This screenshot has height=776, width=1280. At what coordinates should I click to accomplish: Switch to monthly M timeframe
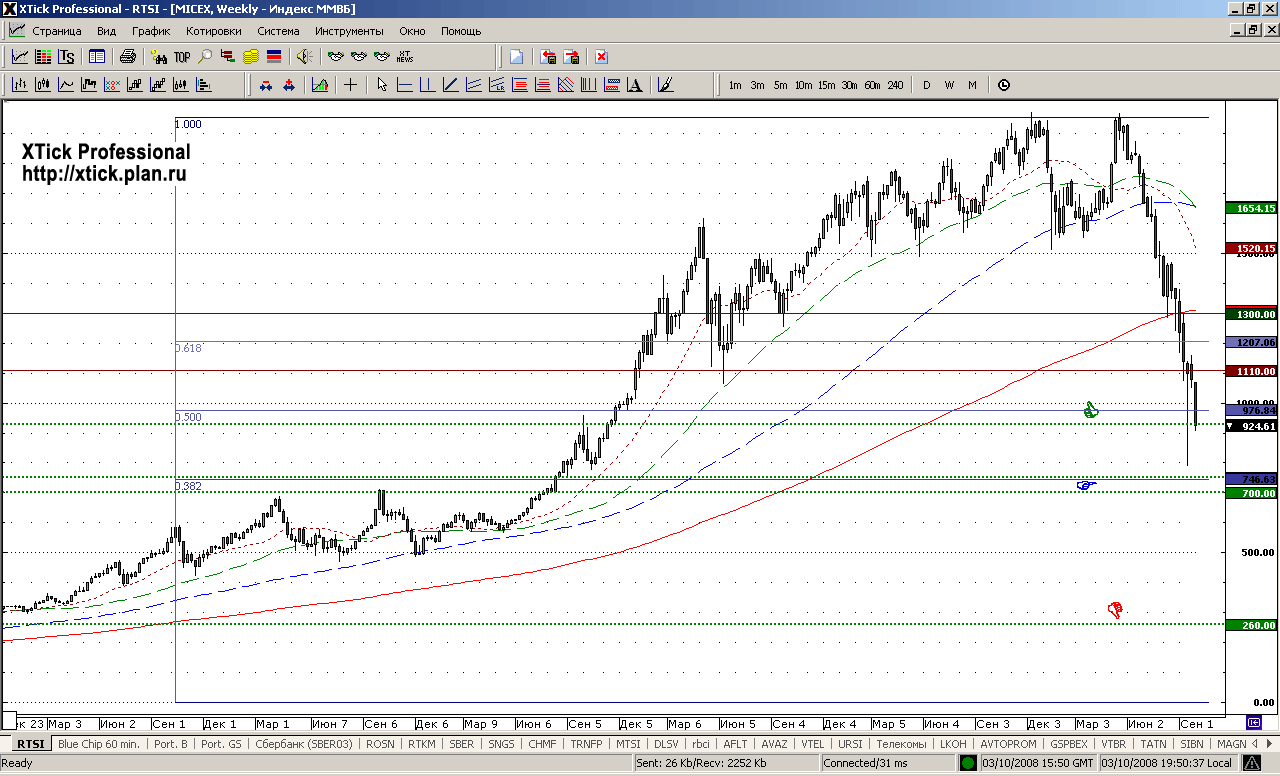tap(972, 85)
